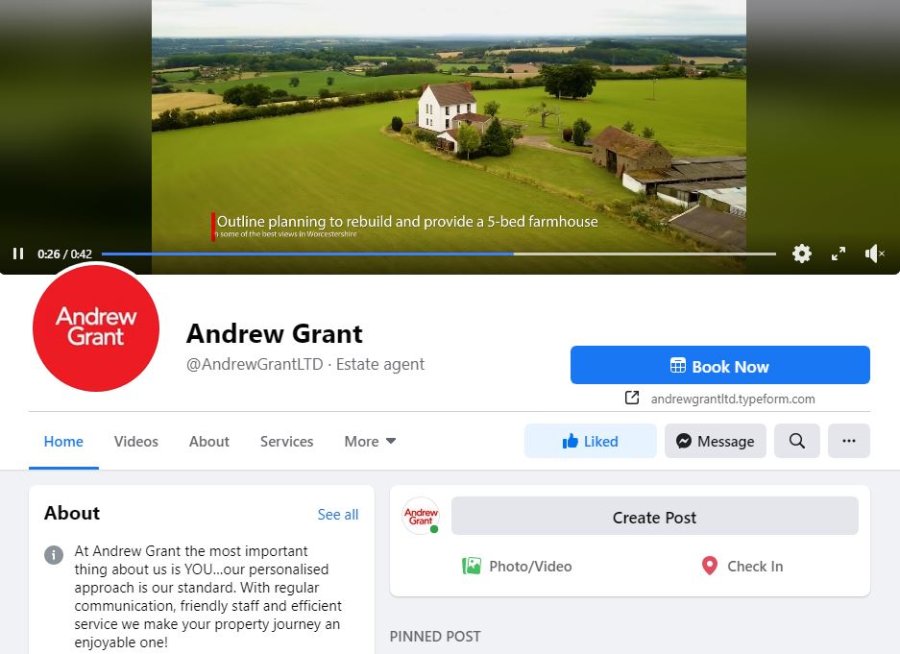Open the Services tab
This screenshot has height=654, width=900.
tap(286, 442)
